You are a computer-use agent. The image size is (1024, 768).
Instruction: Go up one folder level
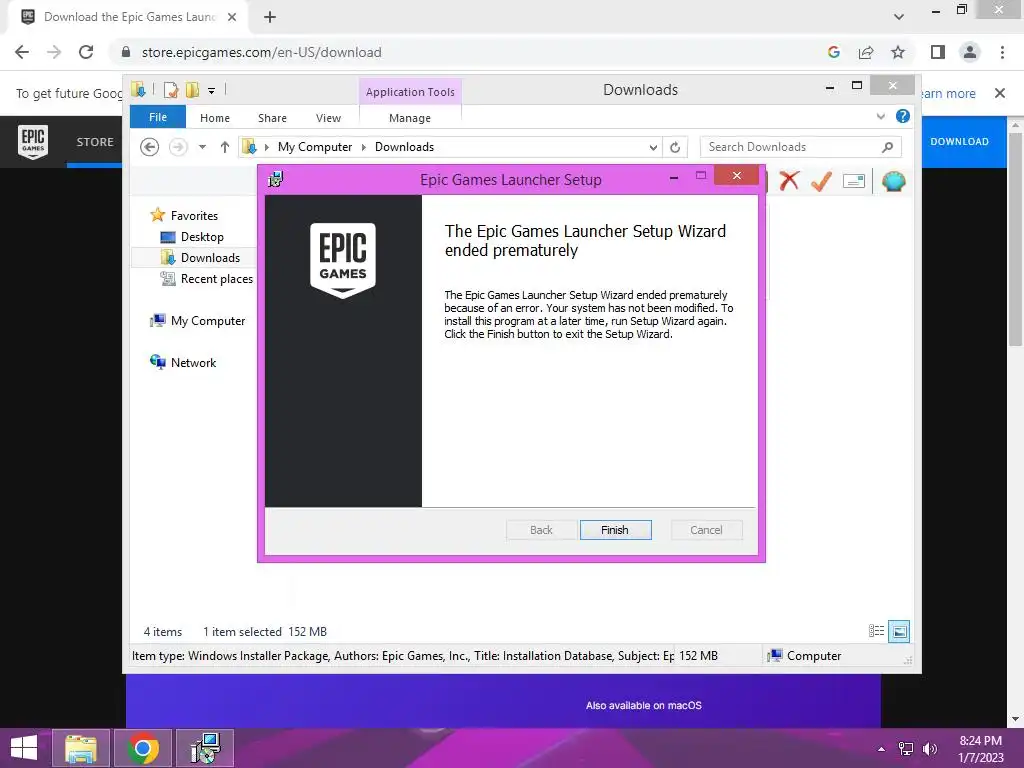(x=225, y=147)
